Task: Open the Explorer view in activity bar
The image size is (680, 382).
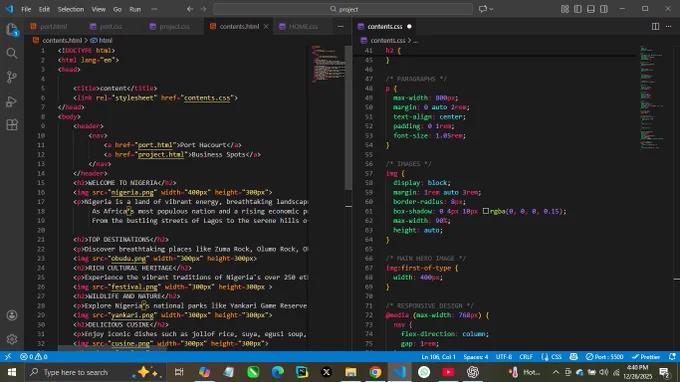Action: (12, 29)
